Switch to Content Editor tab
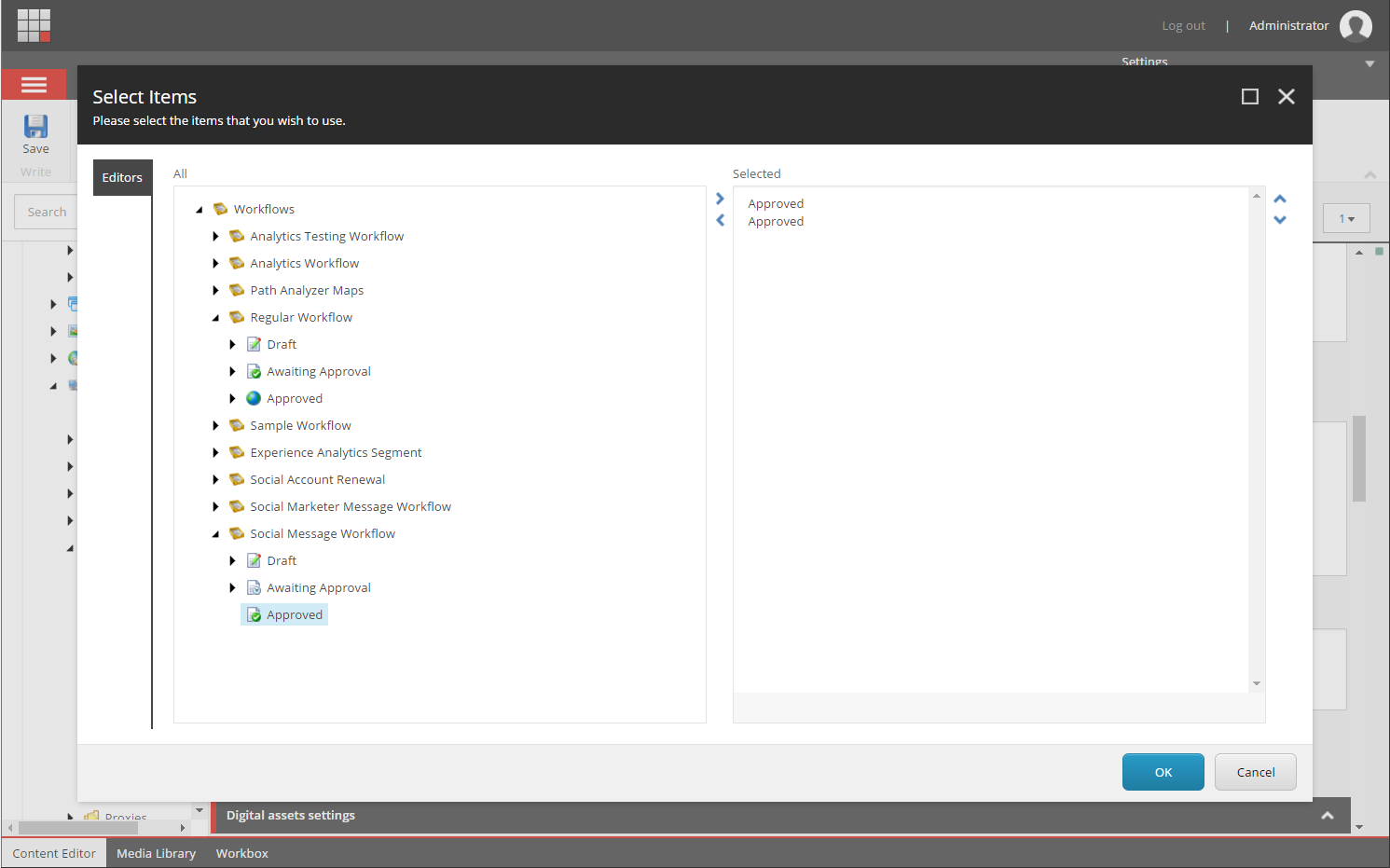The image size is (1390, 868). pyautogui.click(x=54, y=853)
